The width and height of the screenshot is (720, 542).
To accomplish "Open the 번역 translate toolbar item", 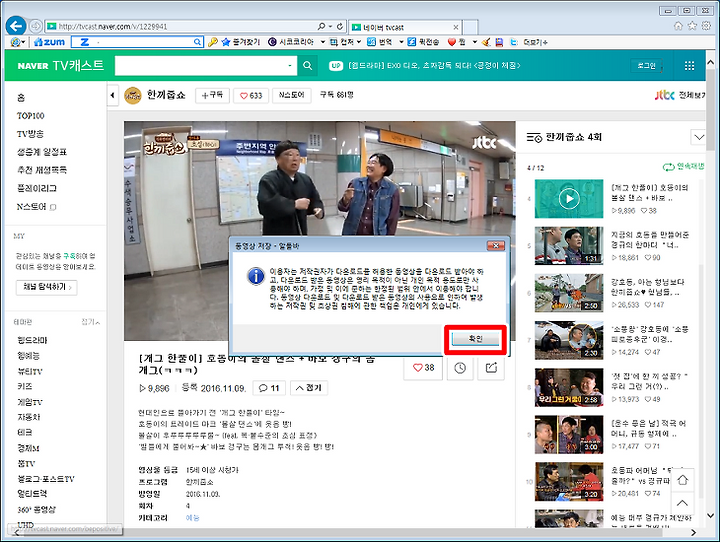I will point(380,42).
